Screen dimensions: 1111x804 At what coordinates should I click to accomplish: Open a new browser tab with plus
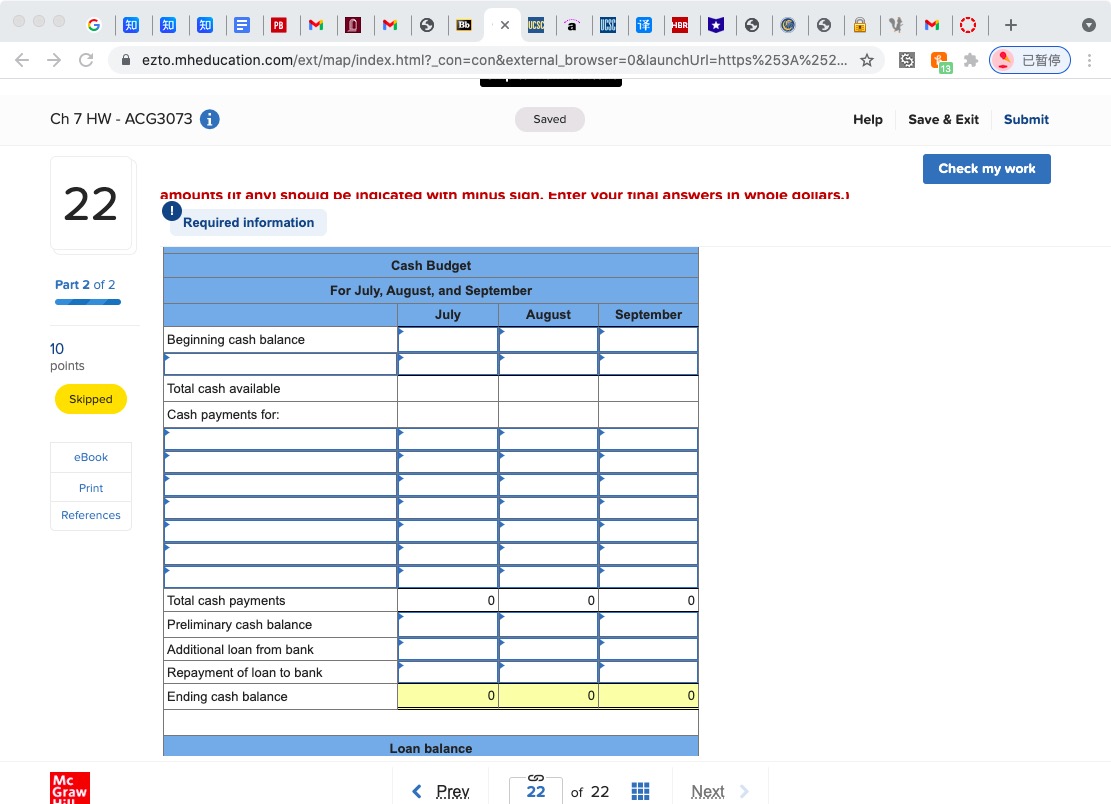(x=1010, y=24)
